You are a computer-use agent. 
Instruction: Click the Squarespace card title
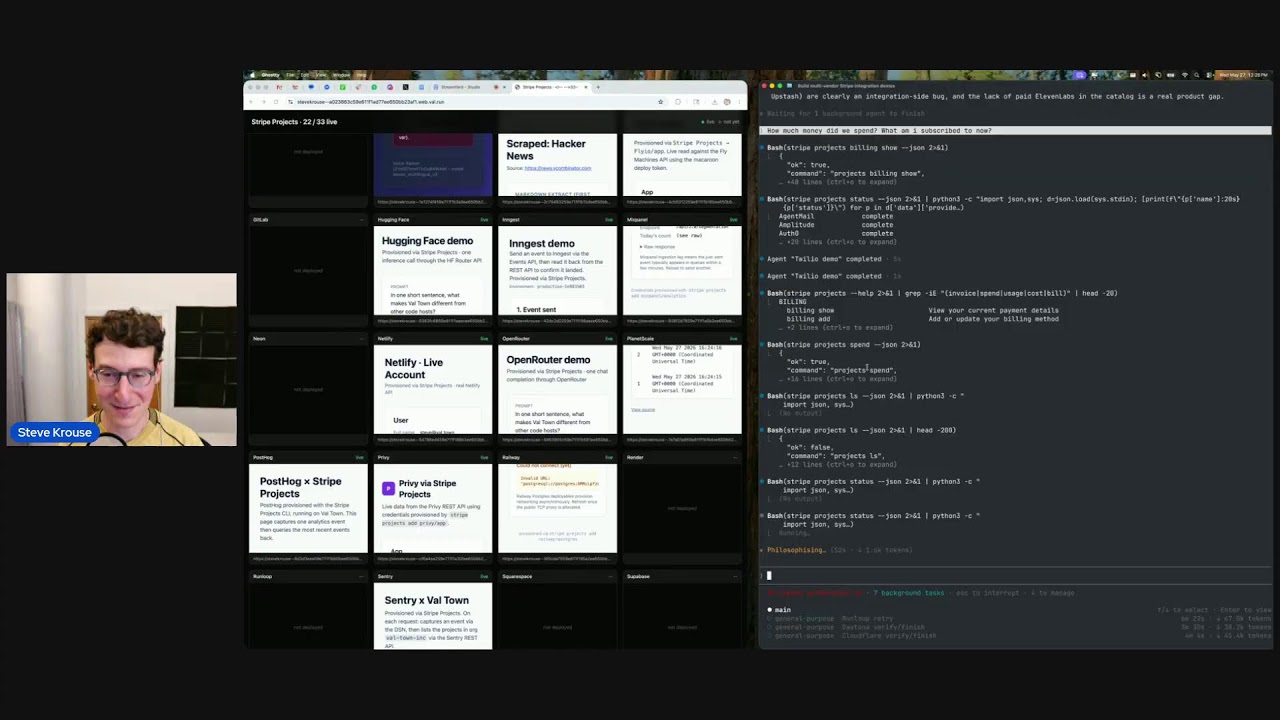coord(517,576)
